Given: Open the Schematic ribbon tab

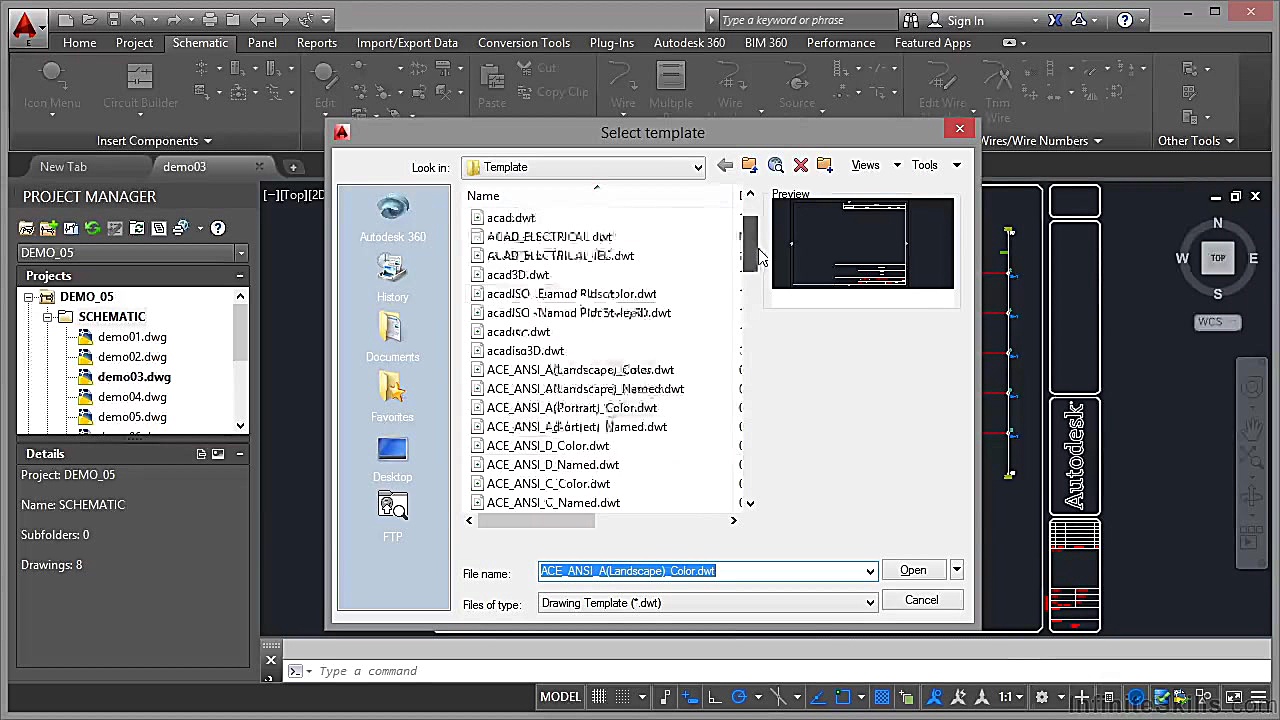Looking at the screenshot, I should (x=200, y=43).
